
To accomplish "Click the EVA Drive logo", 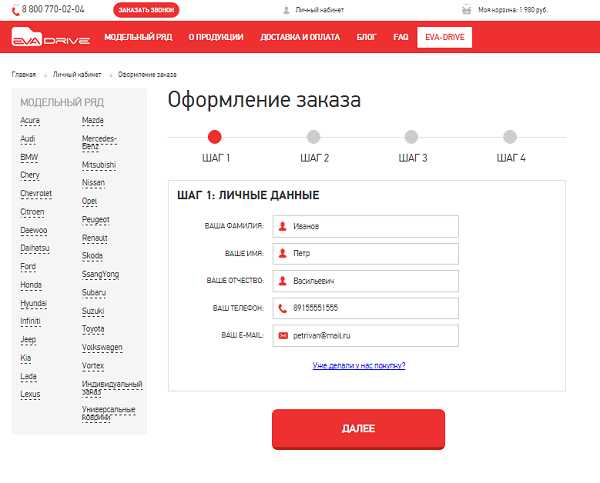I will pyautogui.click(x=50, y=38).
